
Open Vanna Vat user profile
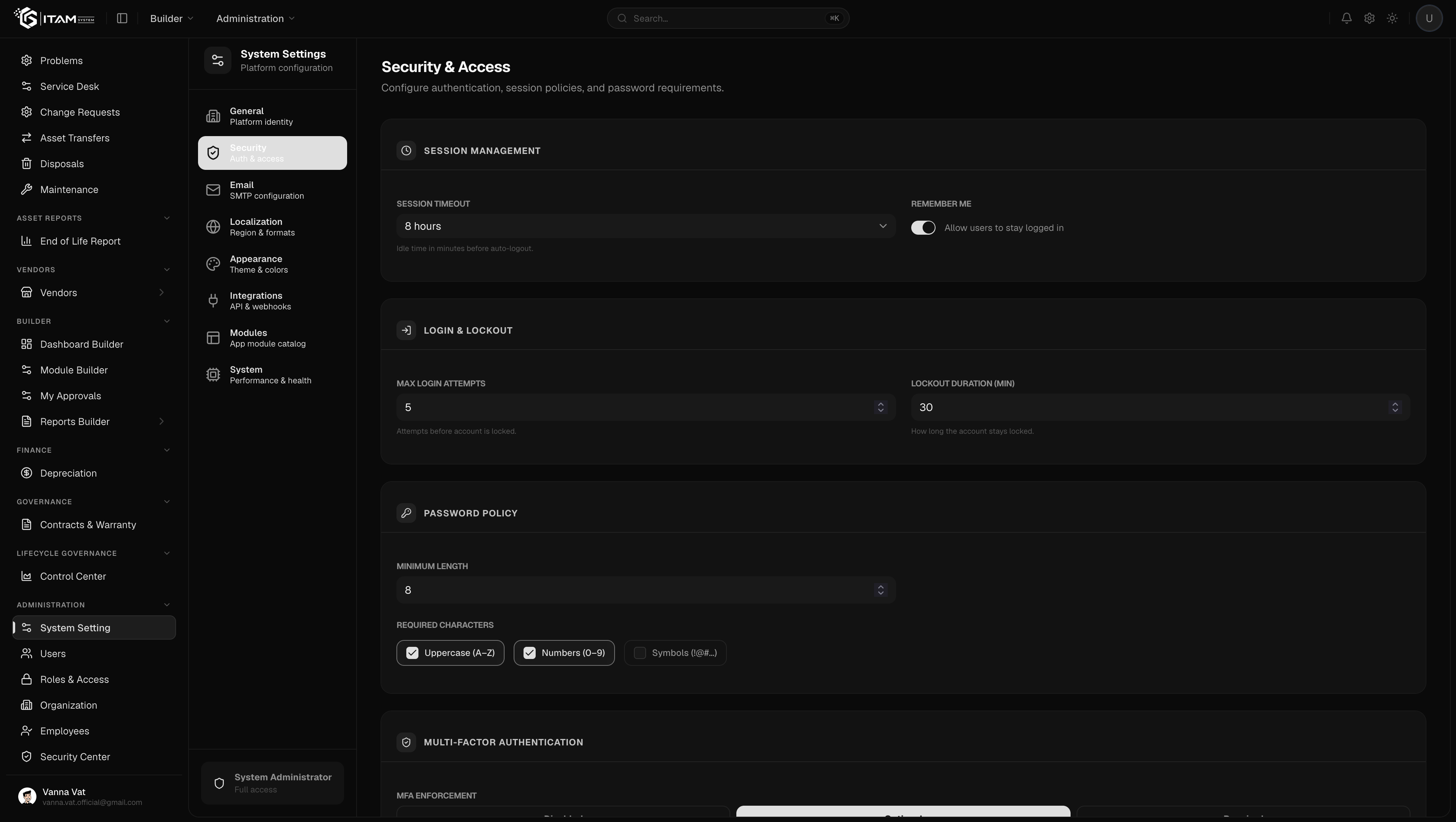[94, 797]
